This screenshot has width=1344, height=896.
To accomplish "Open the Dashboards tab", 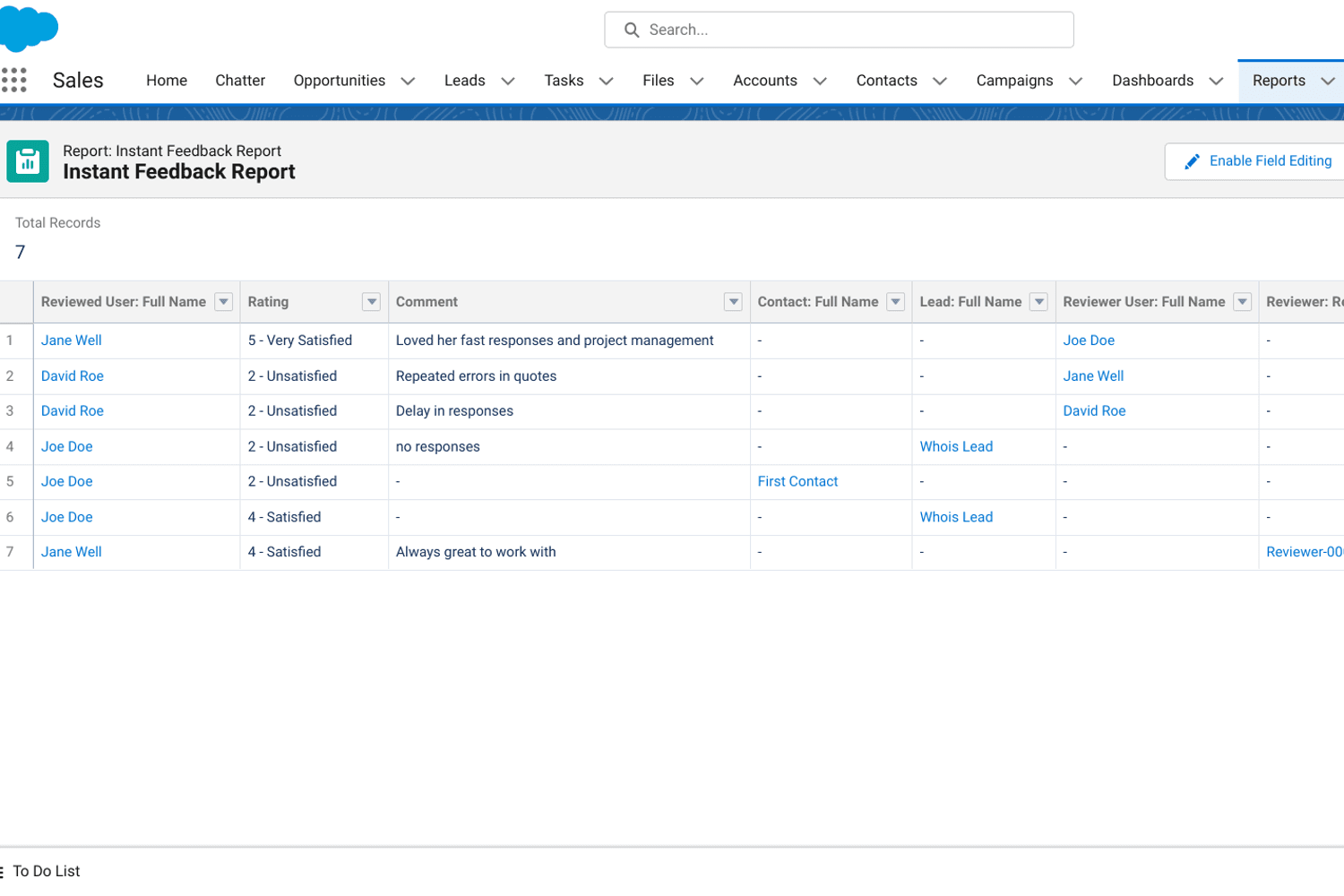I will pos(1152,81).
